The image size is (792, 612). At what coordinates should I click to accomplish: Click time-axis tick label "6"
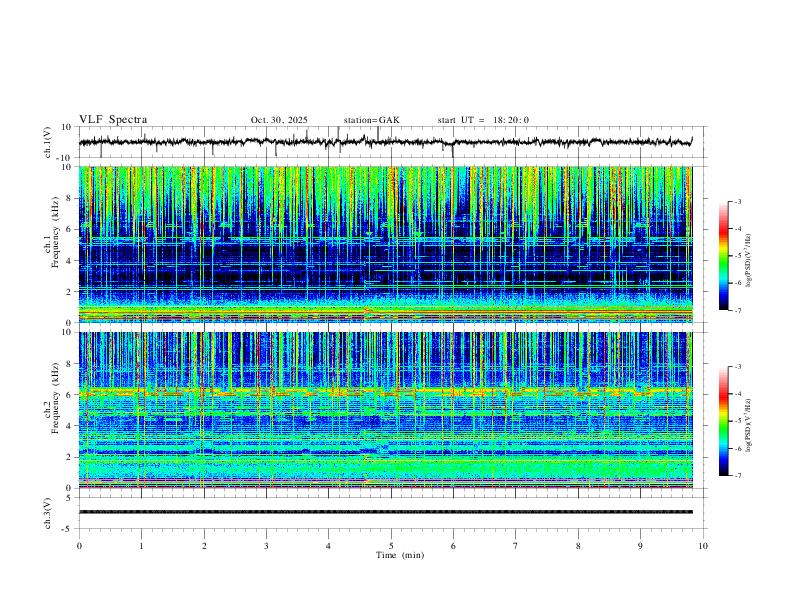click(x=453, y=546)
